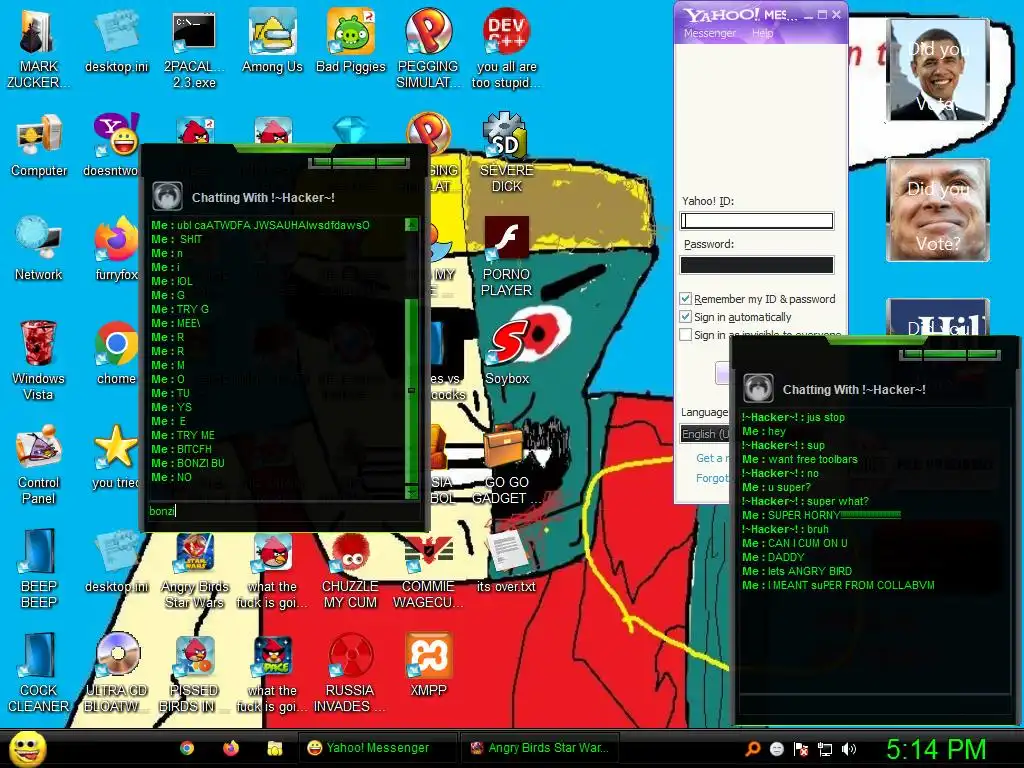1024x768 pixels.
Task: Launch Bad Piggies from the desktop
Action: 351,40
